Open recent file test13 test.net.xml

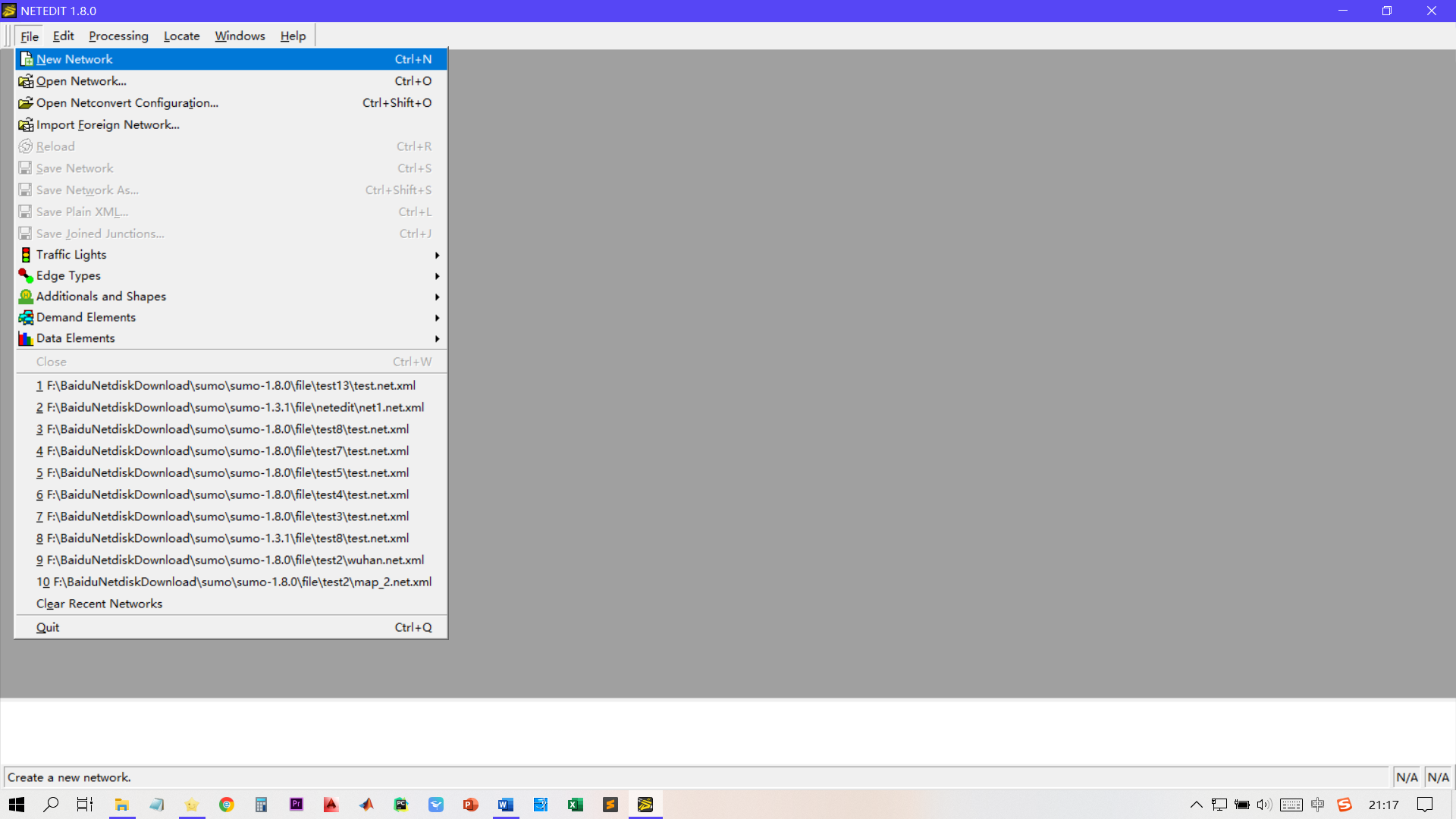[x=226, y=385]
